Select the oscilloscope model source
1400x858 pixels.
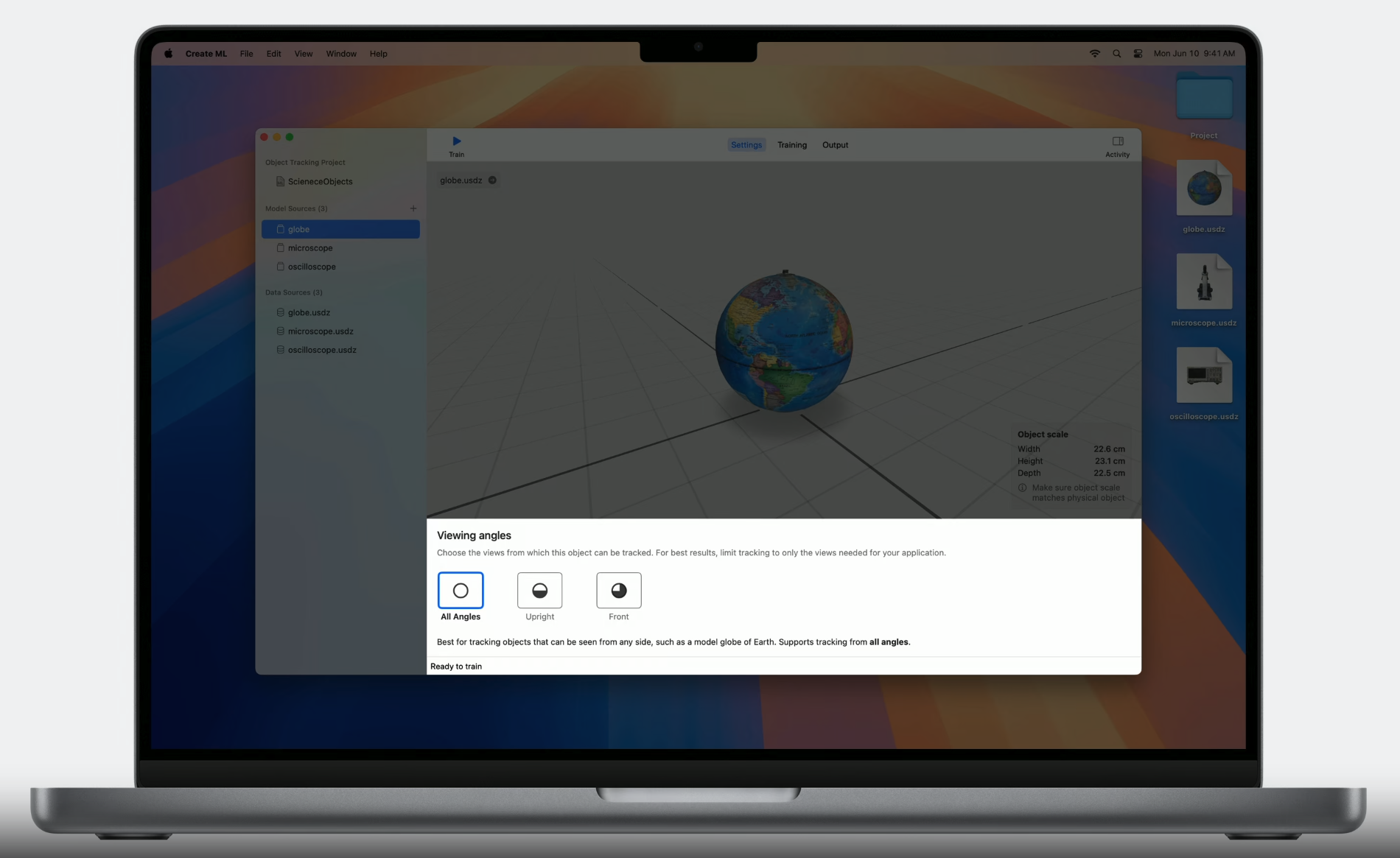tap(340, 267)
